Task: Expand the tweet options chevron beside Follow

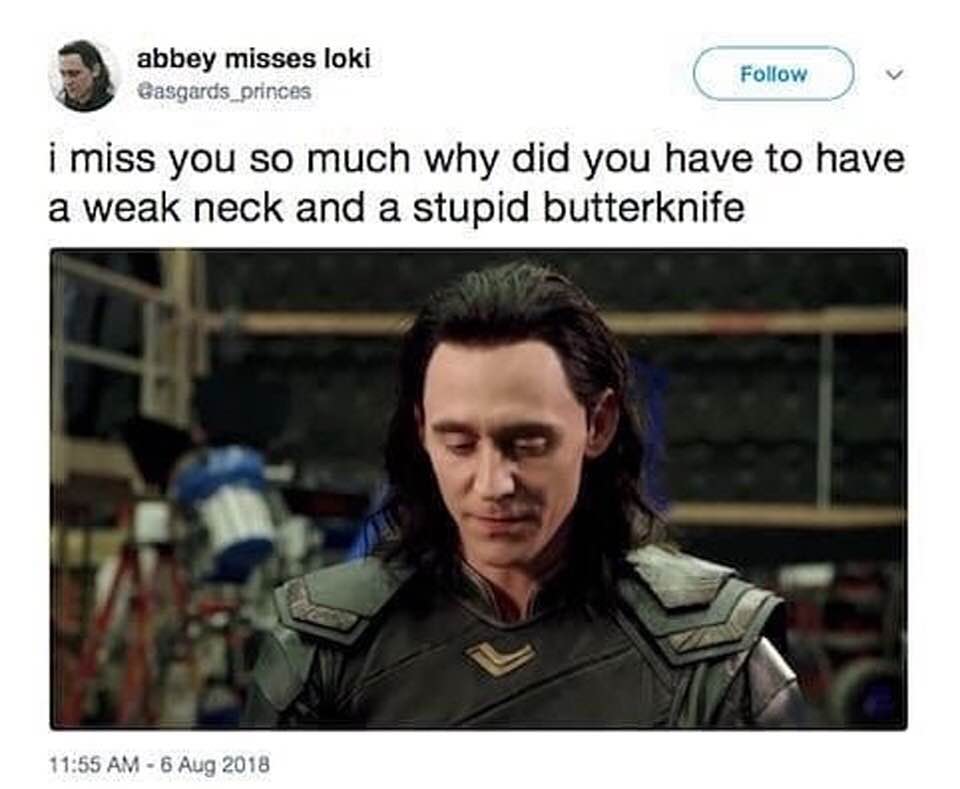Action: pyautogui.click(x=894, y=74)
